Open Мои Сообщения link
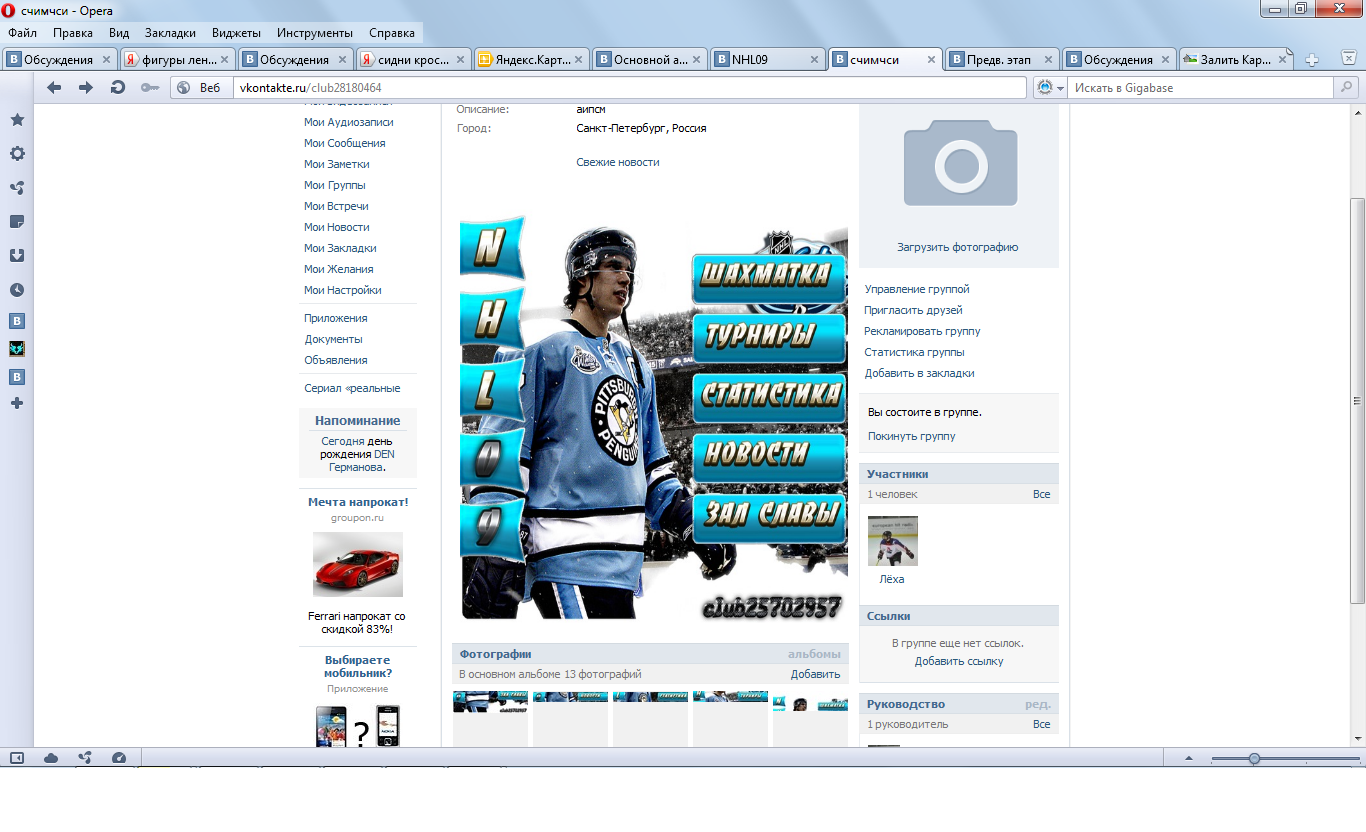The height and width of the screenshot is (832, 1366). [x=345, y=143]
